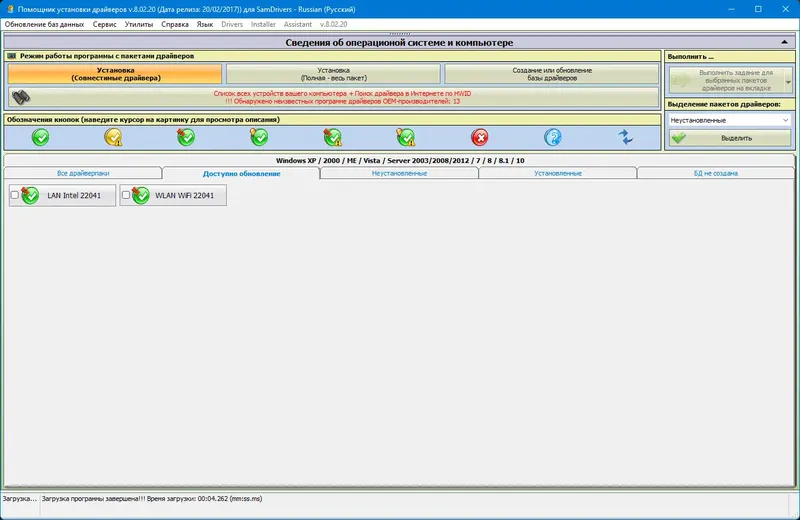Screen dimensions: 800x520
Task: Click the yellow checkmark warning legend icon
Action: [x=113, y=137]
